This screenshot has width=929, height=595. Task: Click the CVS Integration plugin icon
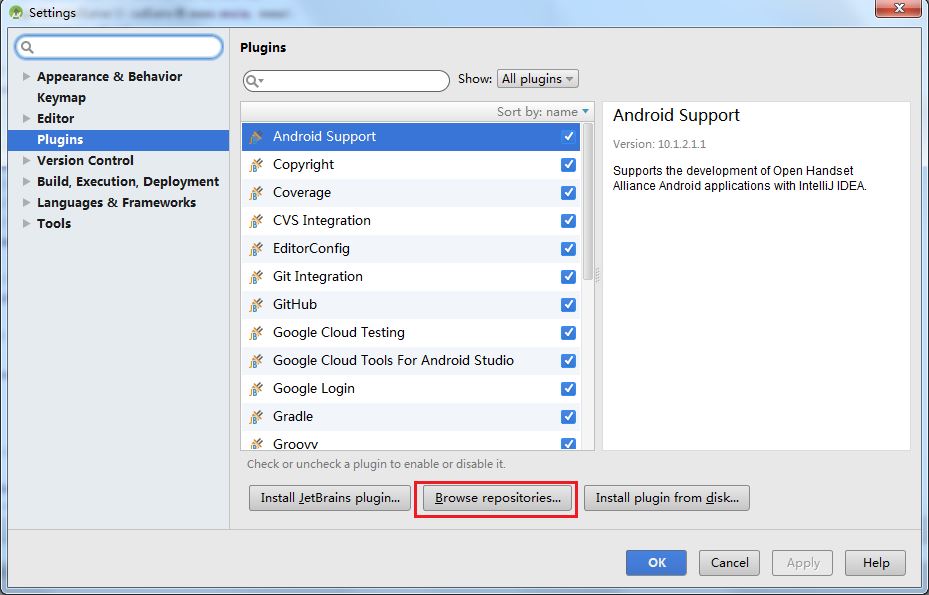pos(256,220)
